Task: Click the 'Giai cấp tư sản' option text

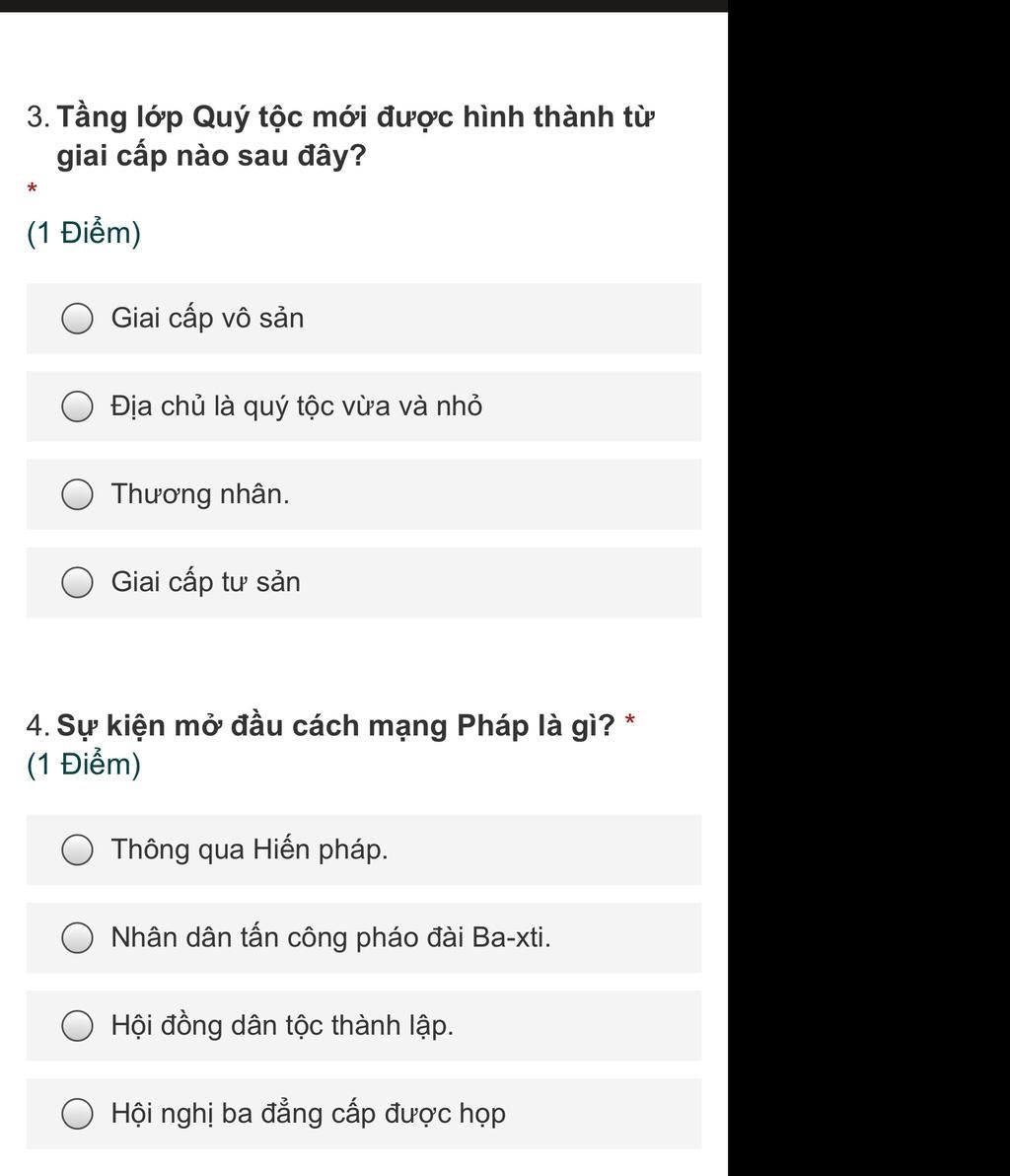Action: [x=205, y=582]
